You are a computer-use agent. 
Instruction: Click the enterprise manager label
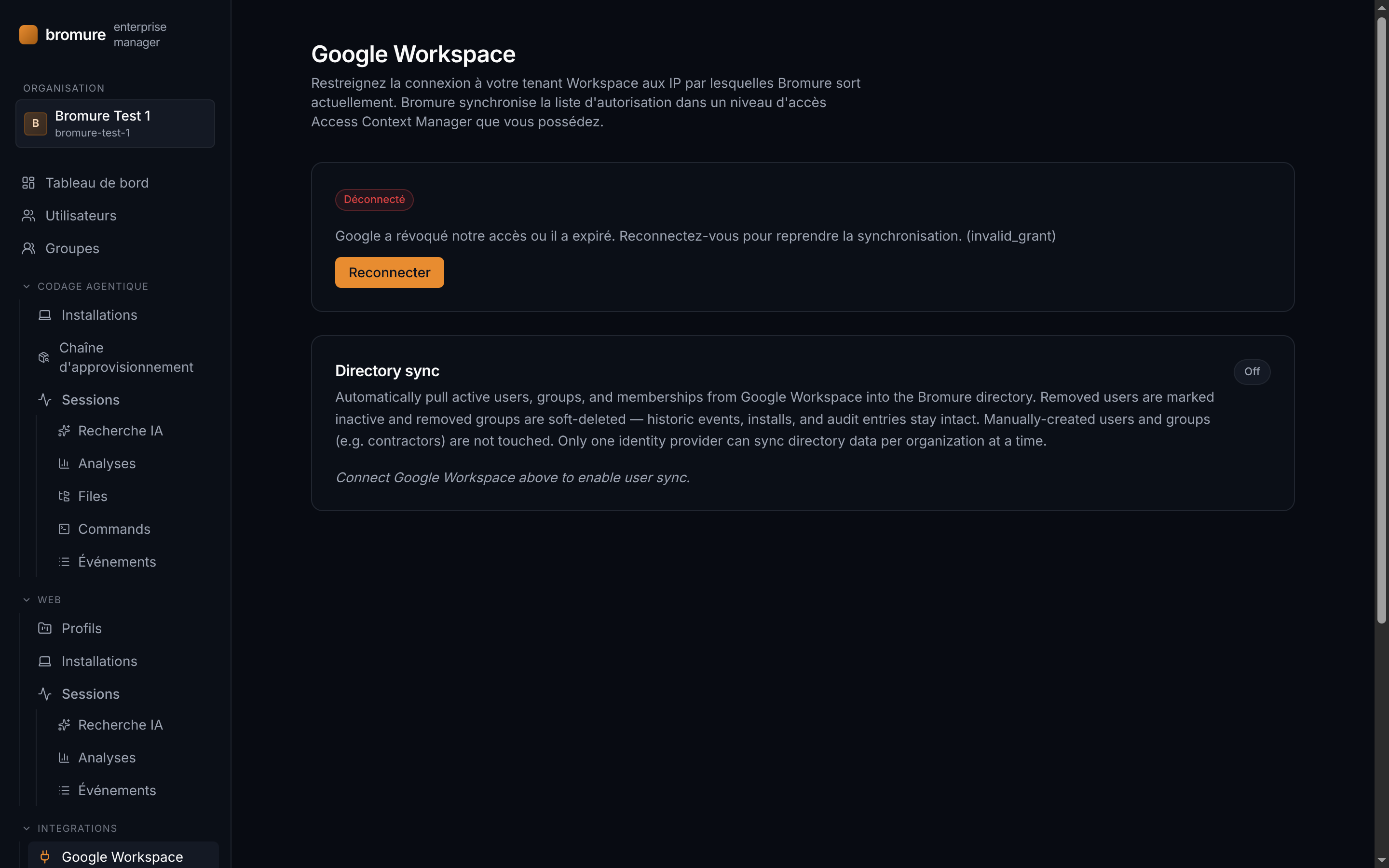click(140, 34)
